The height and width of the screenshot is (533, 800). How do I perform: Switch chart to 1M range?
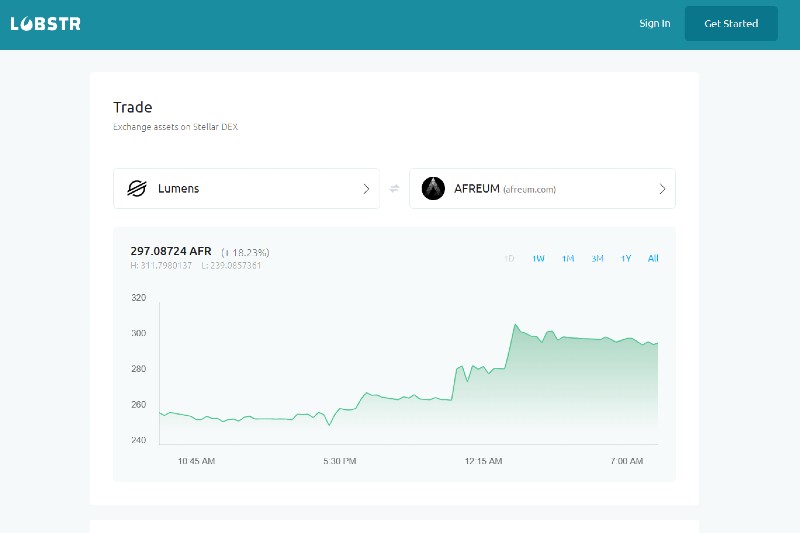click(568, 259)
